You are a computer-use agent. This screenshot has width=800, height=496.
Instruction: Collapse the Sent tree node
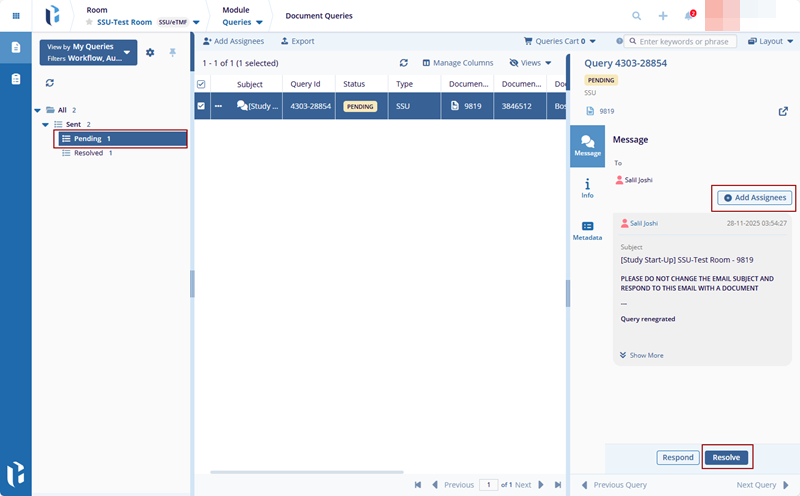click(46, 124)
